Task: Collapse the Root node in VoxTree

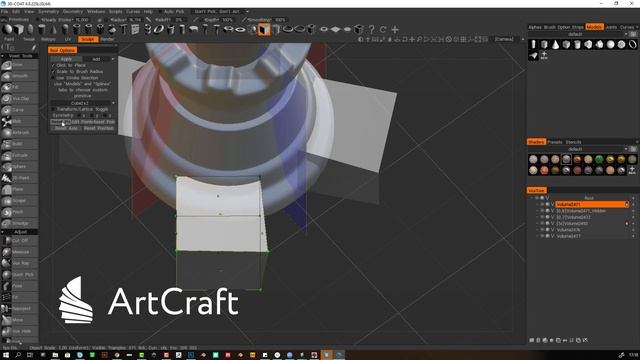Action: [x=532, y=198]
